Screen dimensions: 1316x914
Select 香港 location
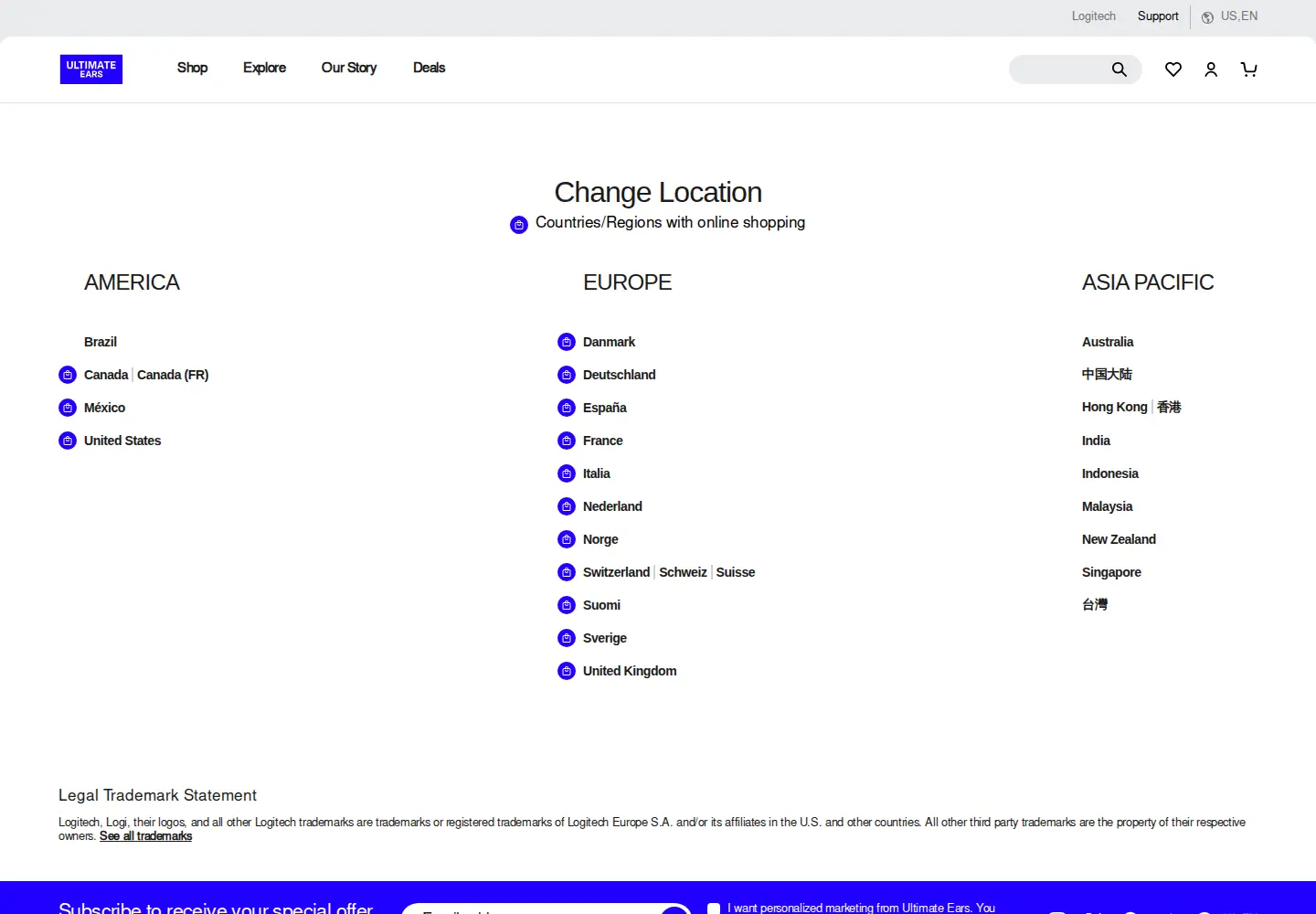click(1169, 407)
